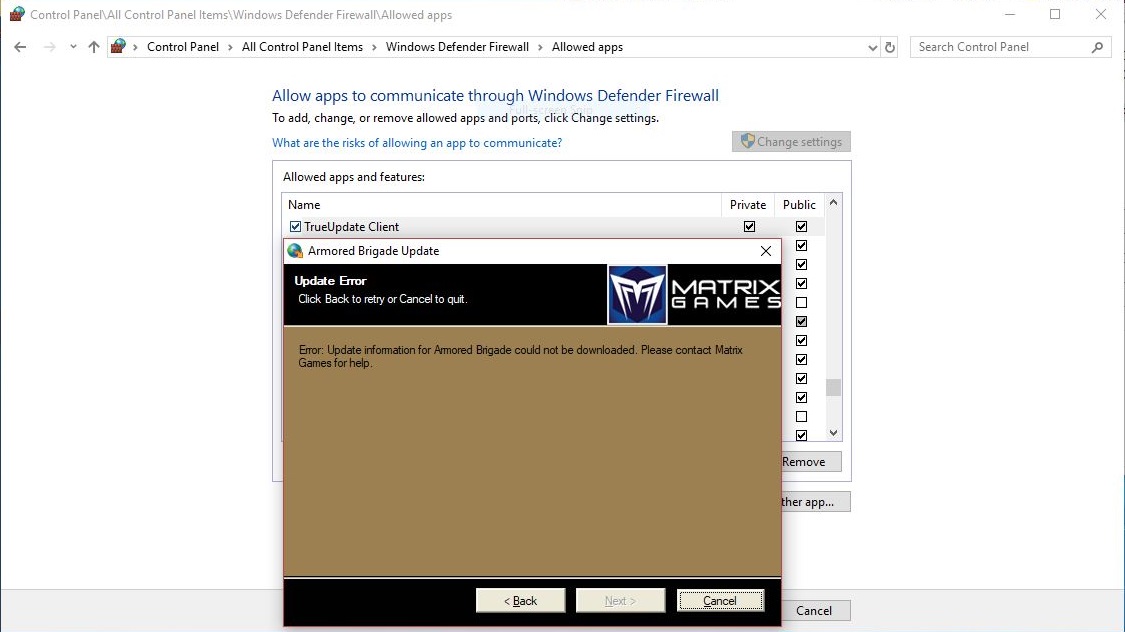Click the forward navigation arrow
The width and height of the screenshot is (1125, 632).
pyautogui.click(x=50, y=47)
